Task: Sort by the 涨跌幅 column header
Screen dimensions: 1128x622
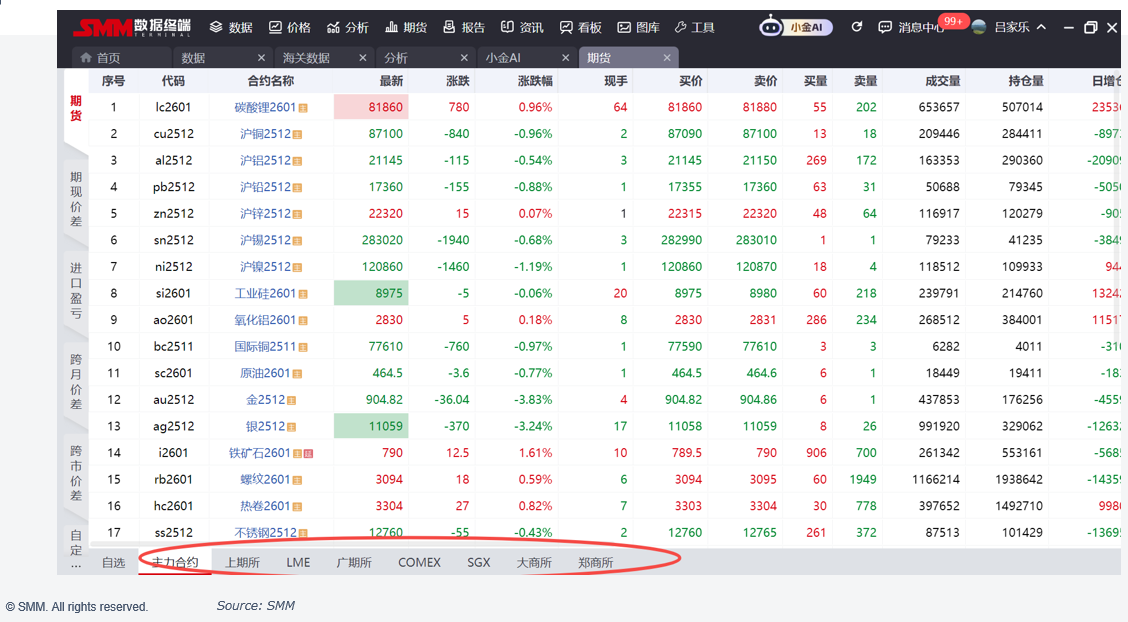Action: click(534, 81)
